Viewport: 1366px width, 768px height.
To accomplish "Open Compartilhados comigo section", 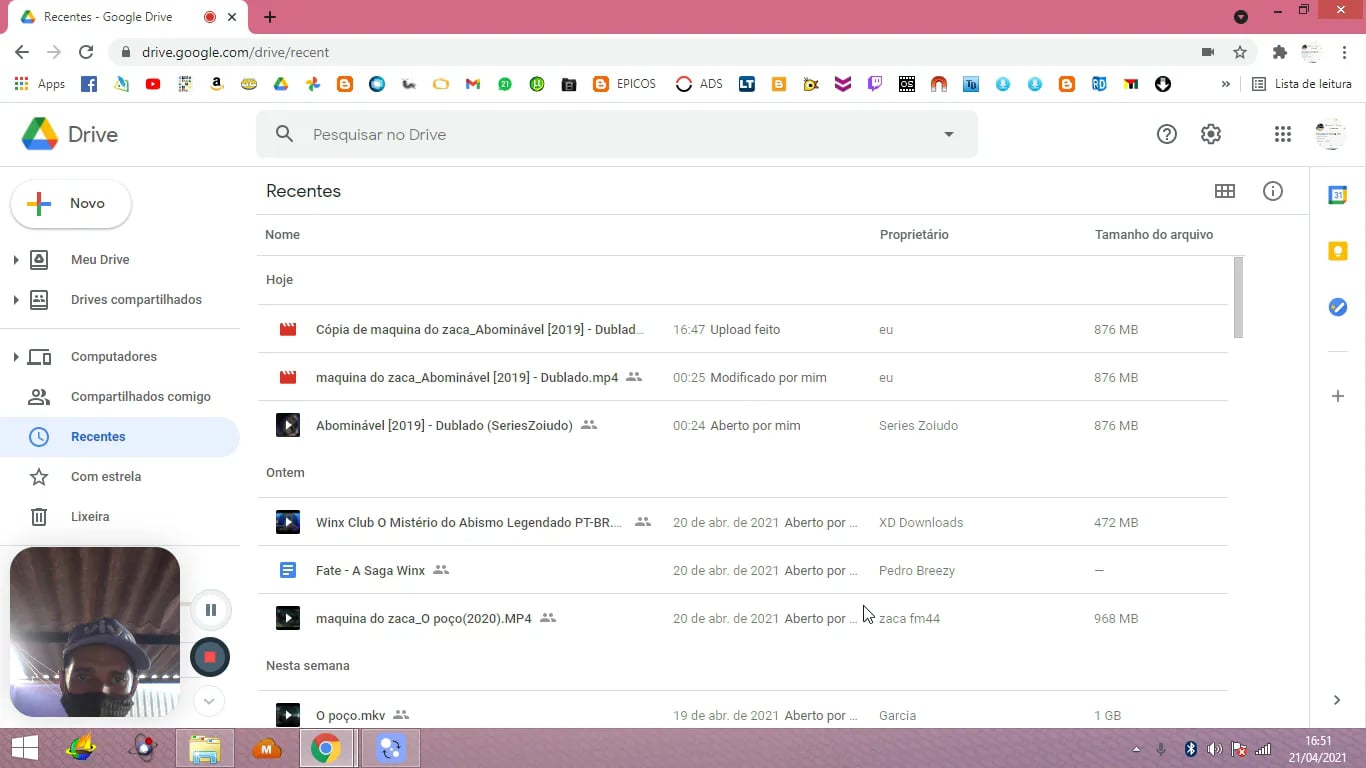I will pos(120,397).
